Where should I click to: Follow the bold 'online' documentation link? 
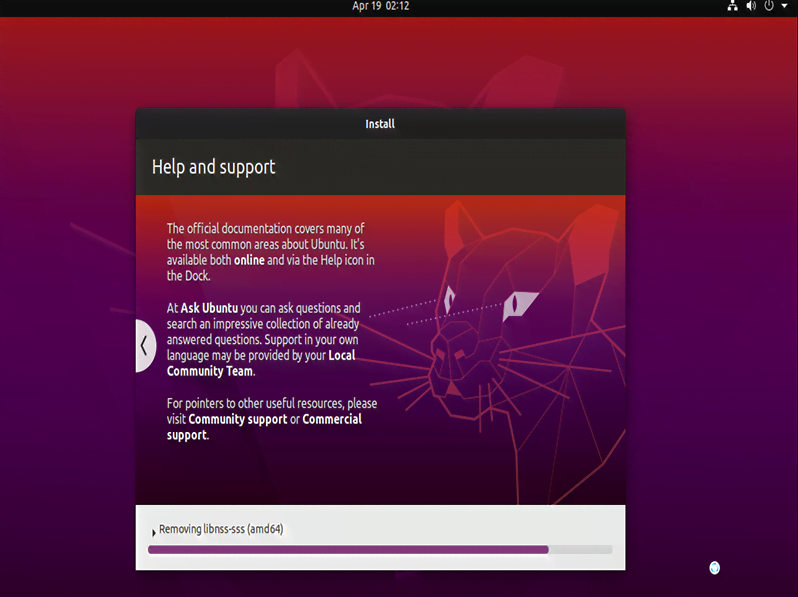point(249,260)
